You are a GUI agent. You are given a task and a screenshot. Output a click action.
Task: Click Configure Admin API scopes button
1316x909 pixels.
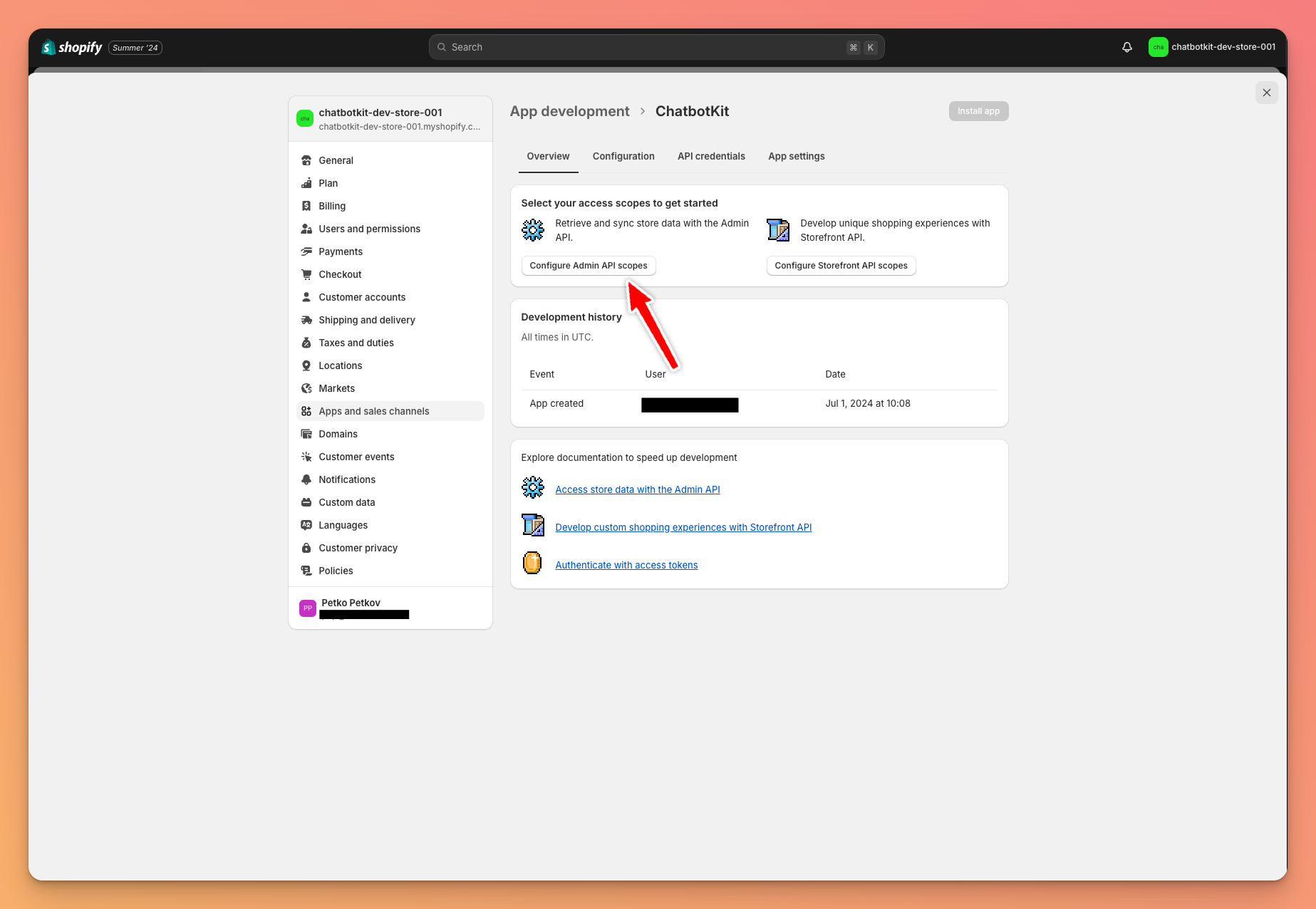(x=589, y=266)
